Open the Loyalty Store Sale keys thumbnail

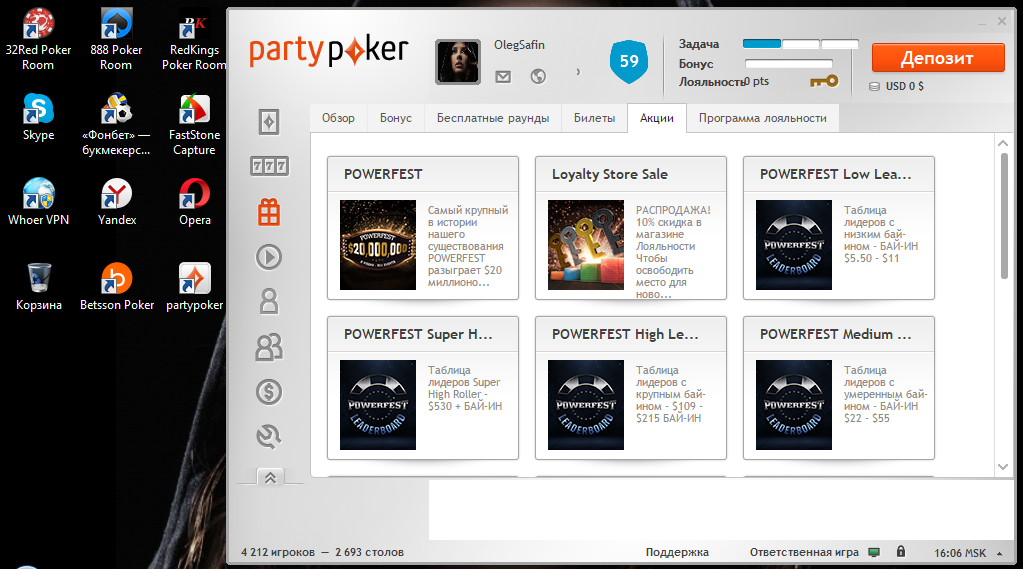[586, 245]
